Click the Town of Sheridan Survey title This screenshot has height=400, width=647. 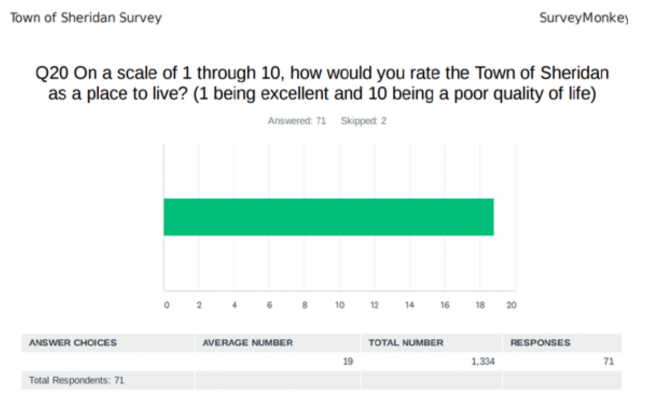(x=86, y=18)
